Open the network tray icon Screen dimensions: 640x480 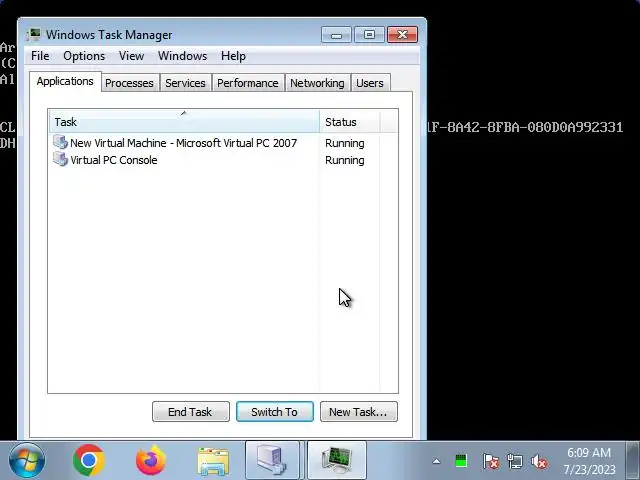click(x=515, y=462)
